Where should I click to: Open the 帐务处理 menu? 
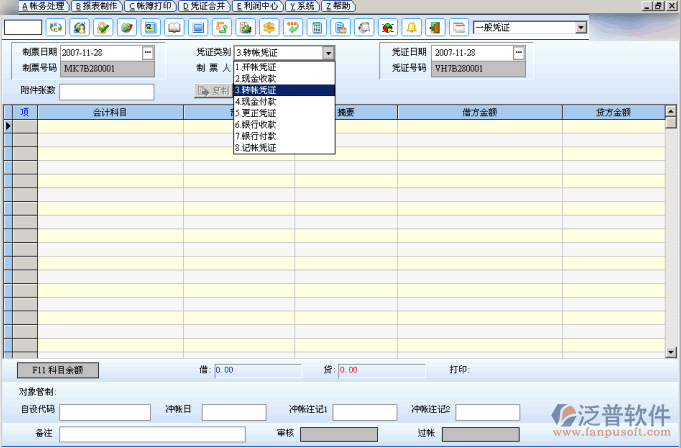pos(38,6)
